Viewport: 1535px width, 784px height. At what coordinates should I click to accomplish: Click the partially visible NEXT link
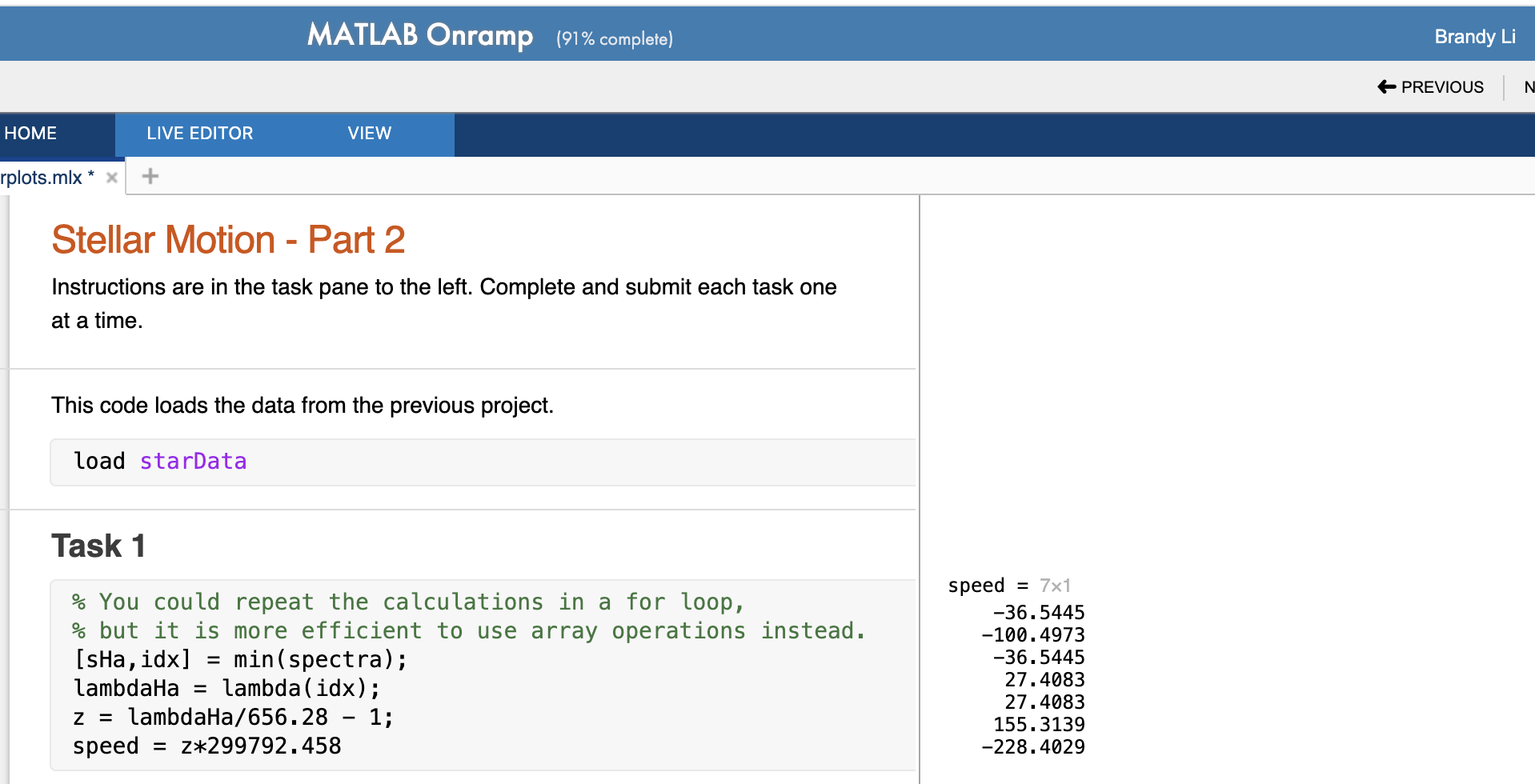click(x=1529, y=87)
